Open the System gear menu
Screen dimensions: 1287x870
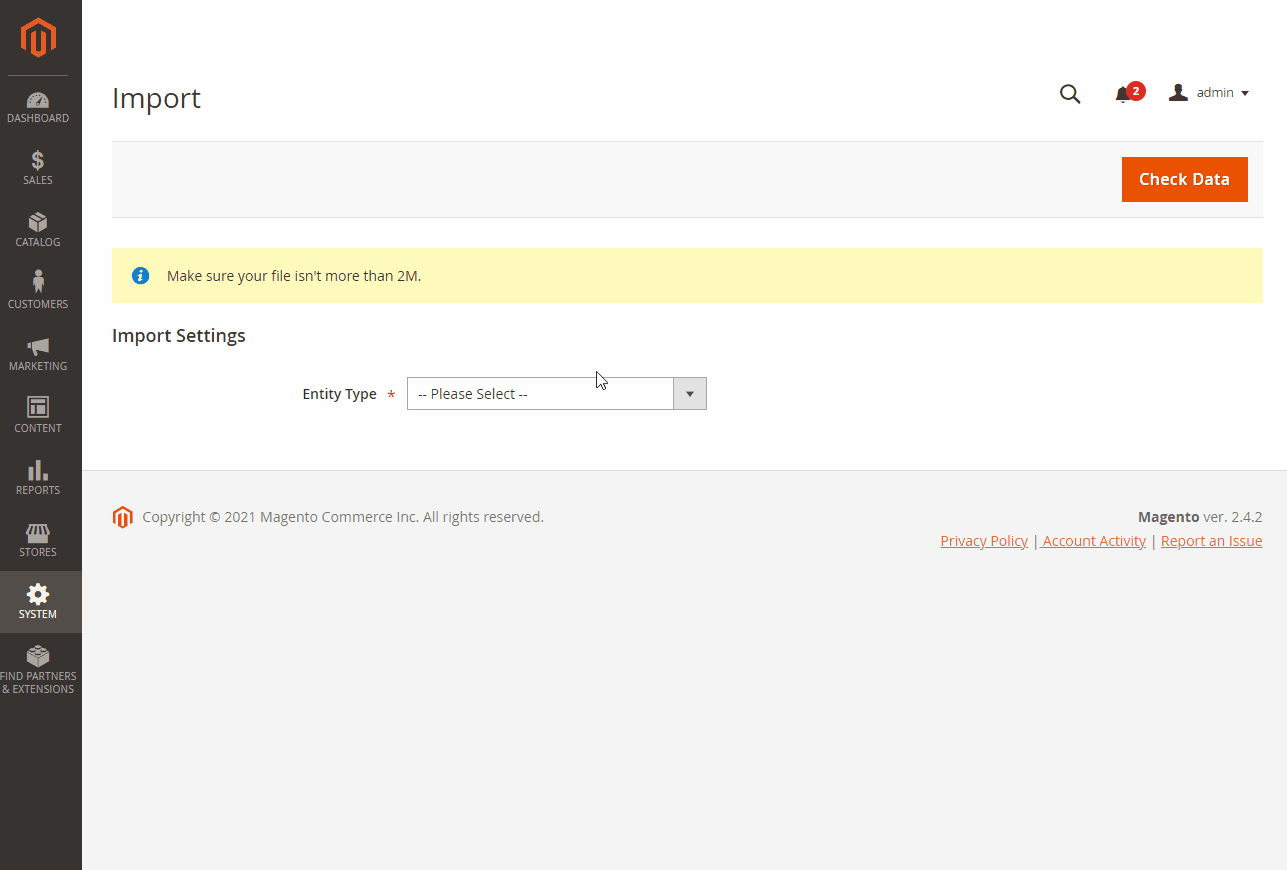pyautogui.click(x=38, y=602)
